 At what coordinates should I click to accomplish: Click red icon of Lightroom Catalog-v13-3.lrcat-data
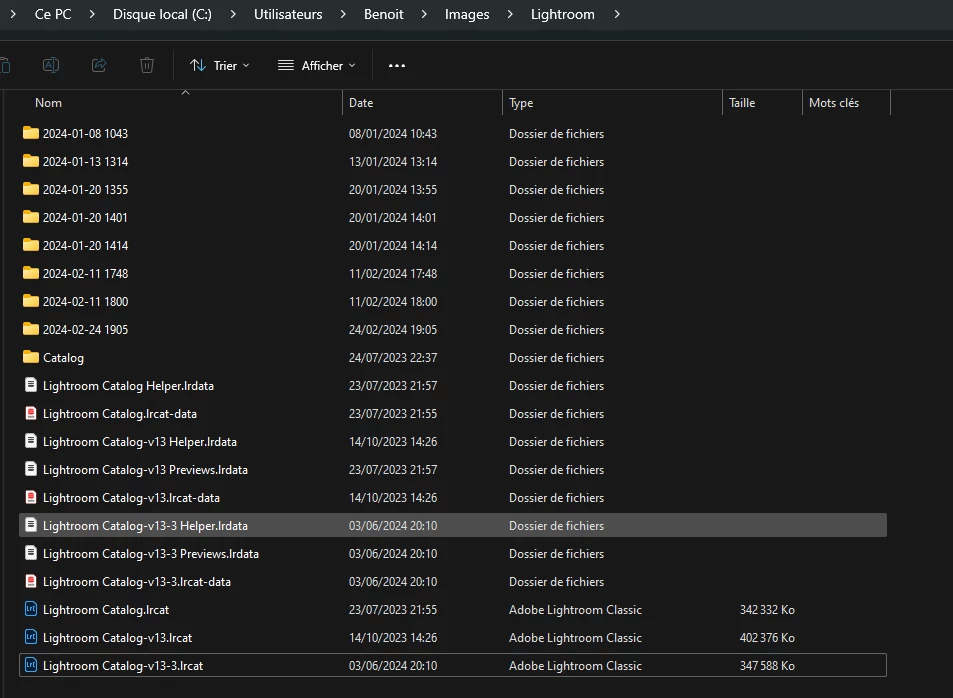[x=30, y=581]
